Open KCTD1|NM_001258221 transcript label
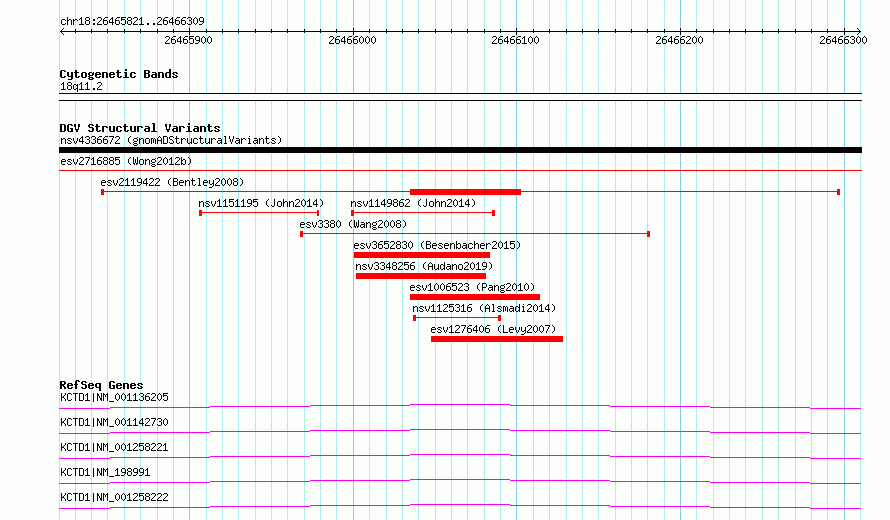 (114, 447)
